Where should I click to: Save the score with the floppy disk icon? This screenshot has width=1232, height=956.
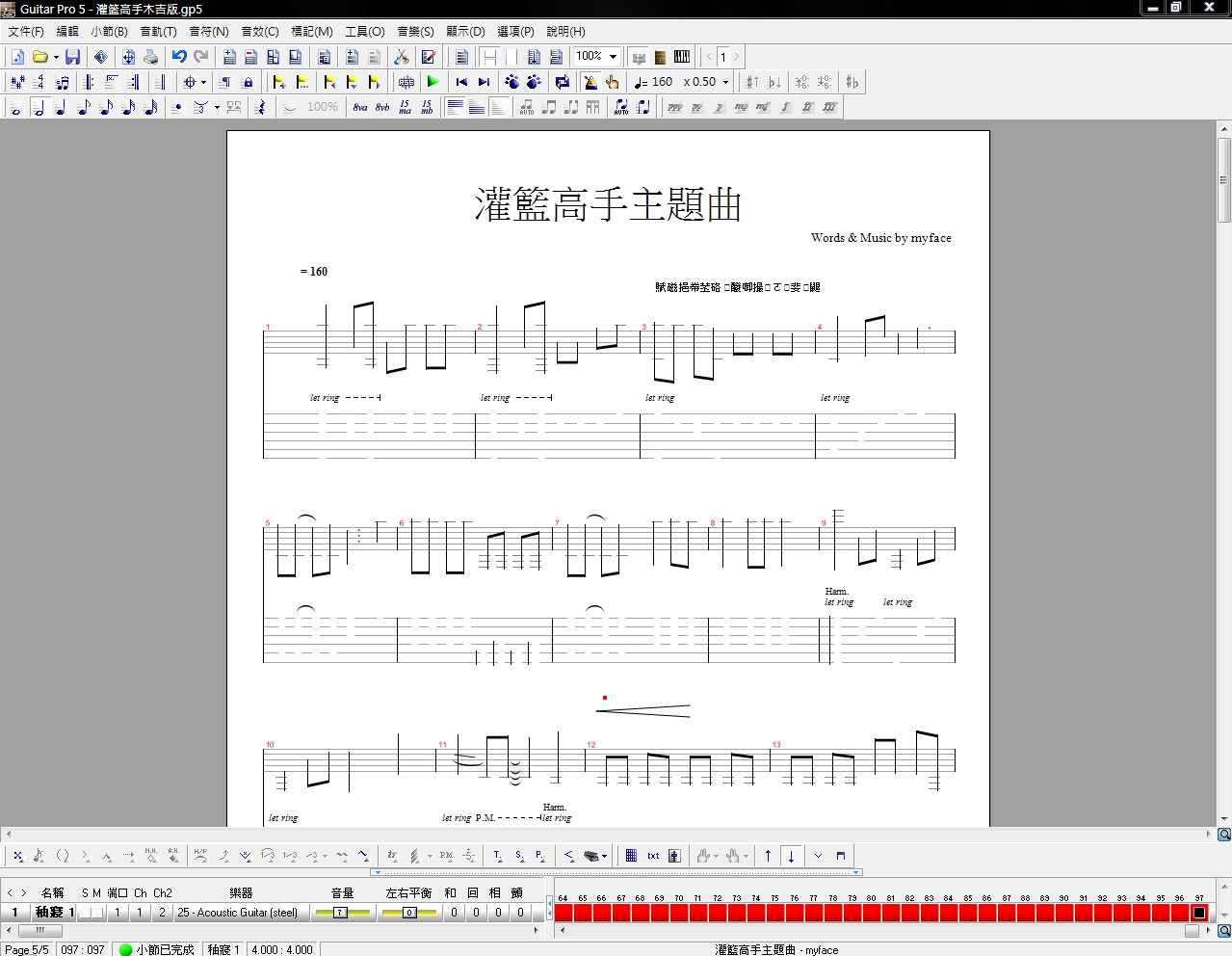(x=72, y=57)
